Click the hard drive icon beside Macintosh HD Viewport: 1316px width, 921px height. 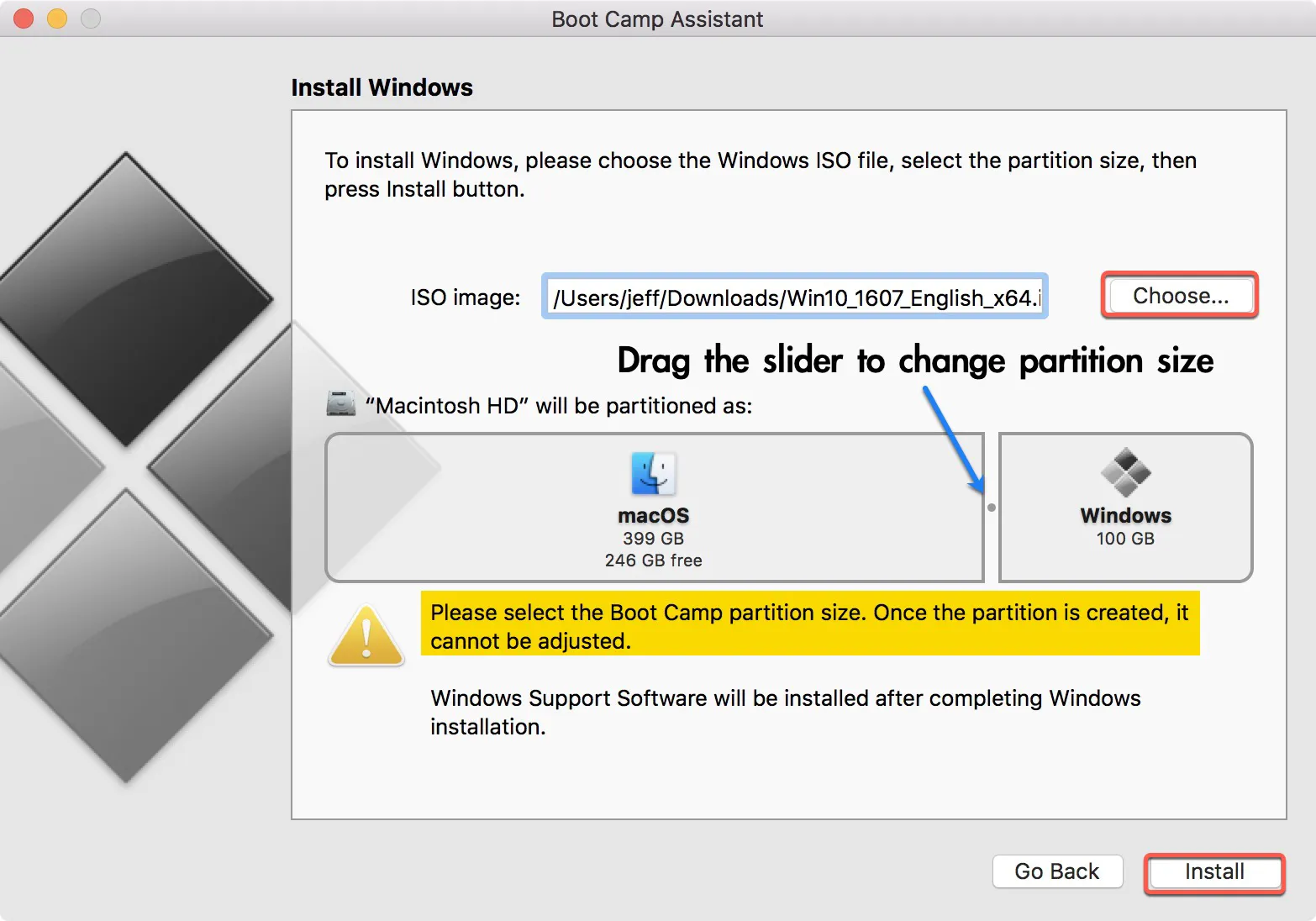pyautogui.click(x=340, y=403)
